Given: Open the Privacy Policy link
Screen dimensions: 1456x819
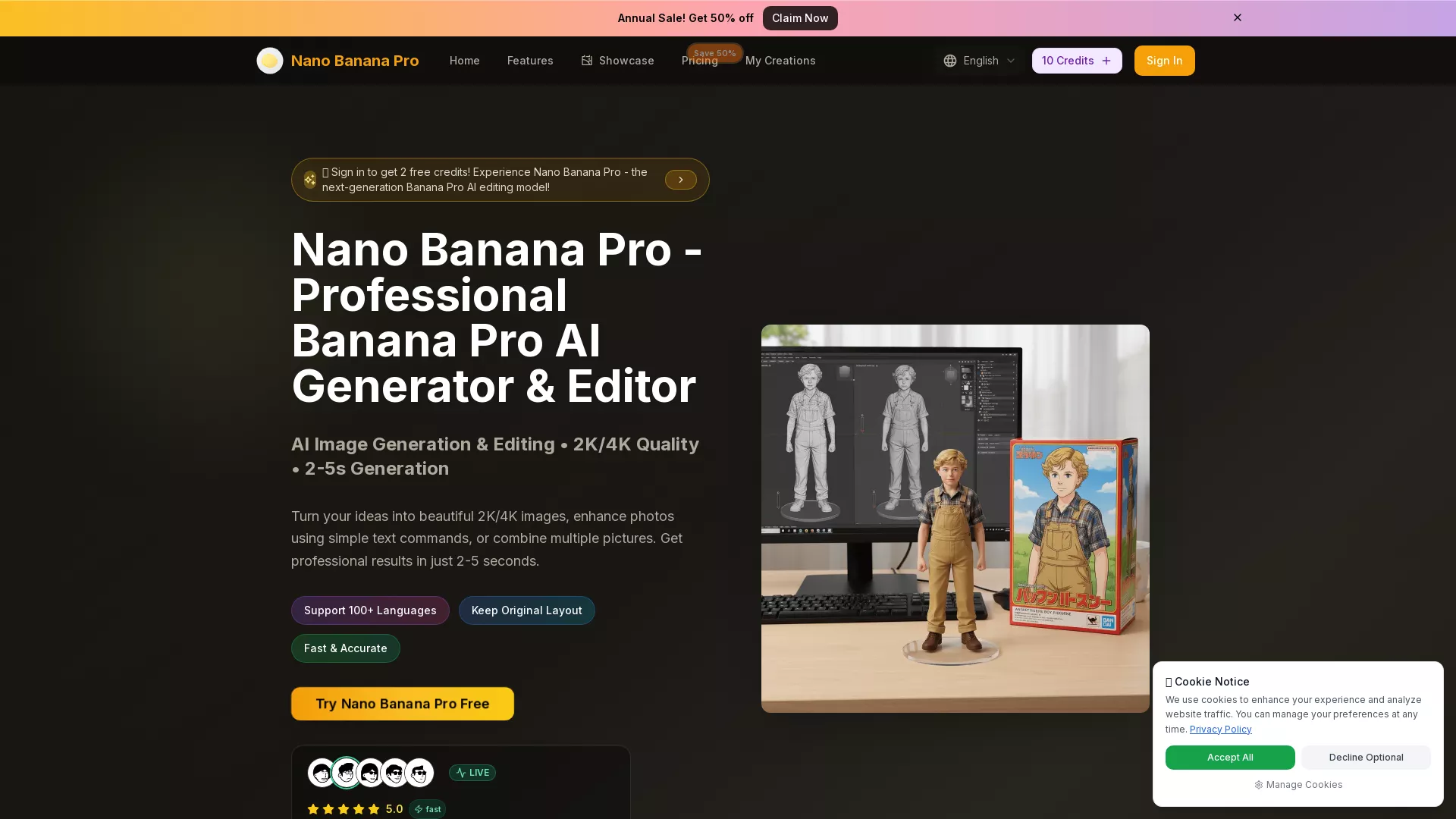Looking at the screenshot, I should coord(1220,730).
